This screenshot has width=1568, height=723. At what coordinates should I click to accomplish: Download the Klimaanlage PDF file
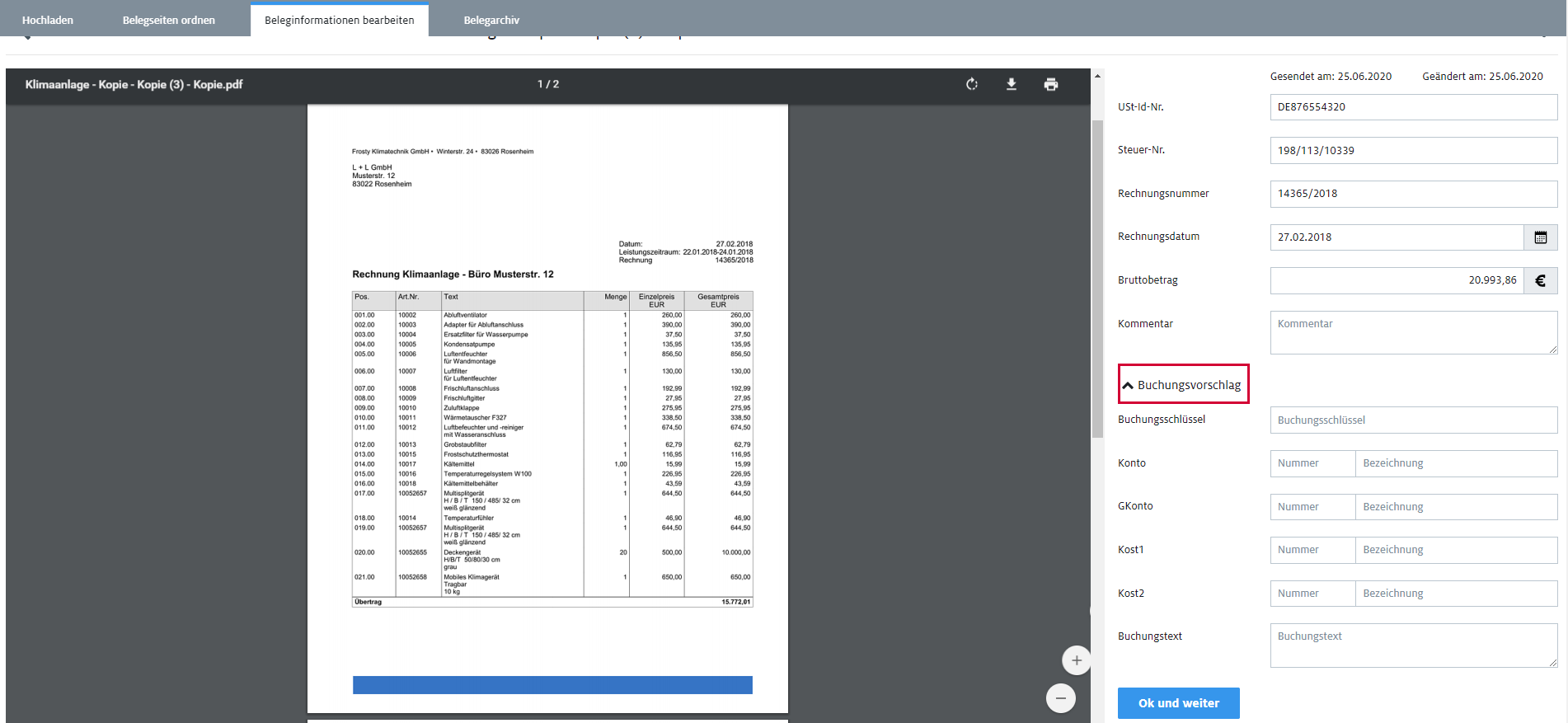[1012, 84]
